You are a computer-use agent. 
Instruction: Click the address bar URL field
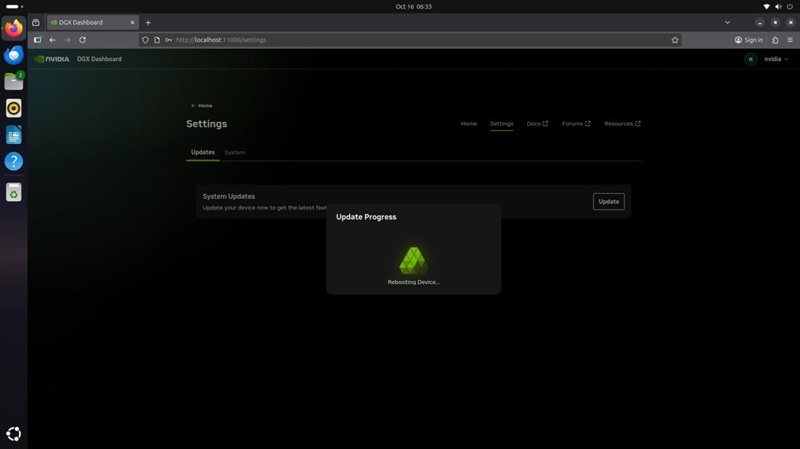[x=411, y=40]
